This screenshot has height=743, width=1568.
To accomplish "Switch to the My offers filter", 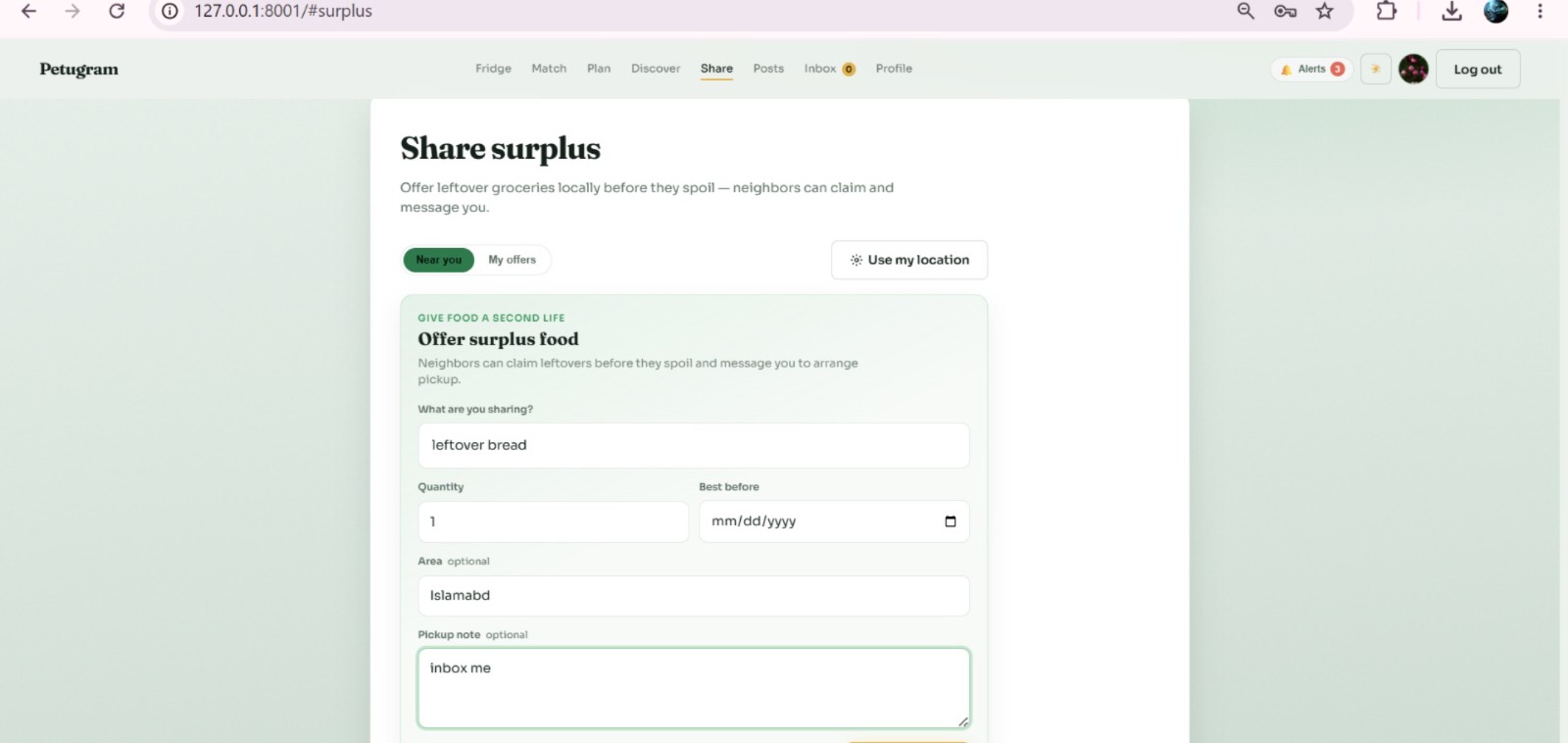I will click(513, 260).
